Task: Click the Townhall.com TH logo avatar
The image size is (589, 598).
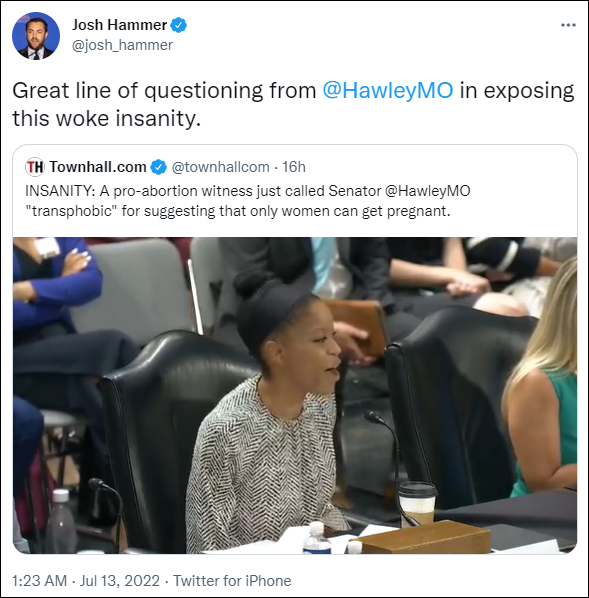Action: pyautogui.click(x=35, y=167)
